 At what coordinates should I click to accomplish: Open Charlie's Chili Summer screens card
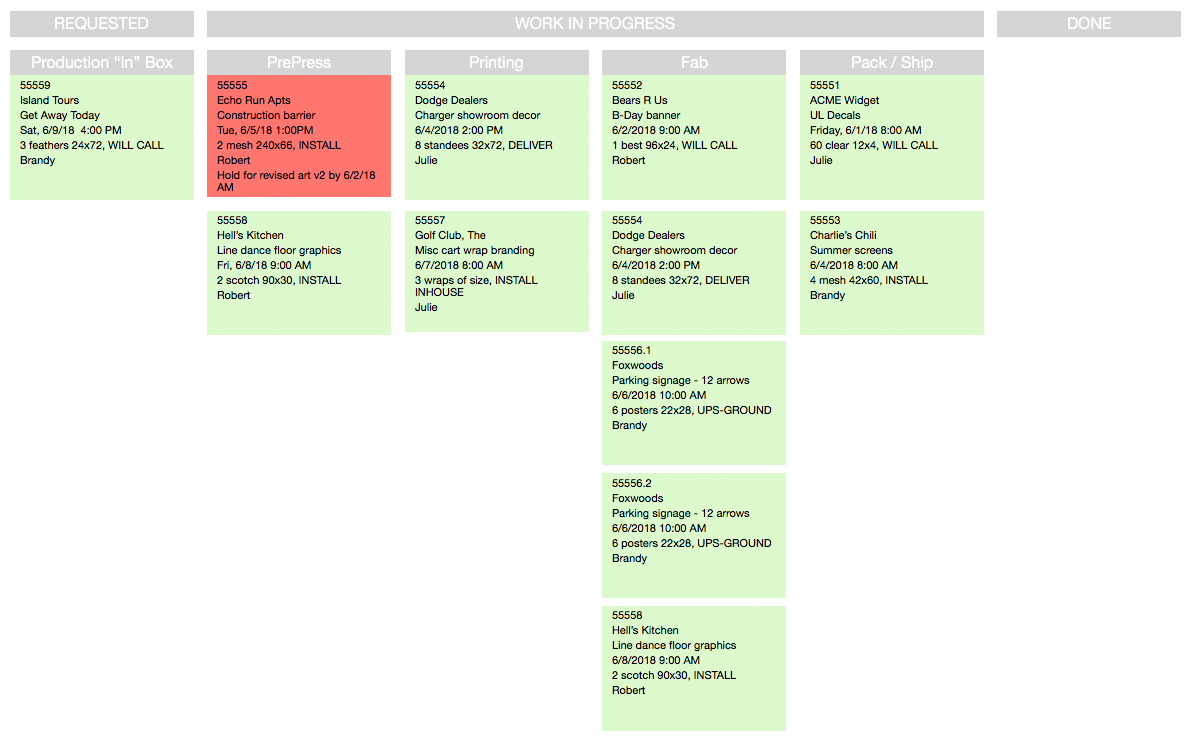(892, 273)
